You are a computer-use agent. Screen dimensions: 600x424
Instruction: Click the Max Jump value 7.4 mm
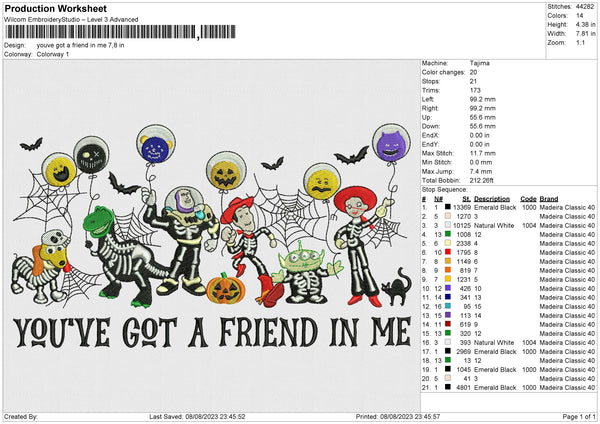tap(481, 171)
